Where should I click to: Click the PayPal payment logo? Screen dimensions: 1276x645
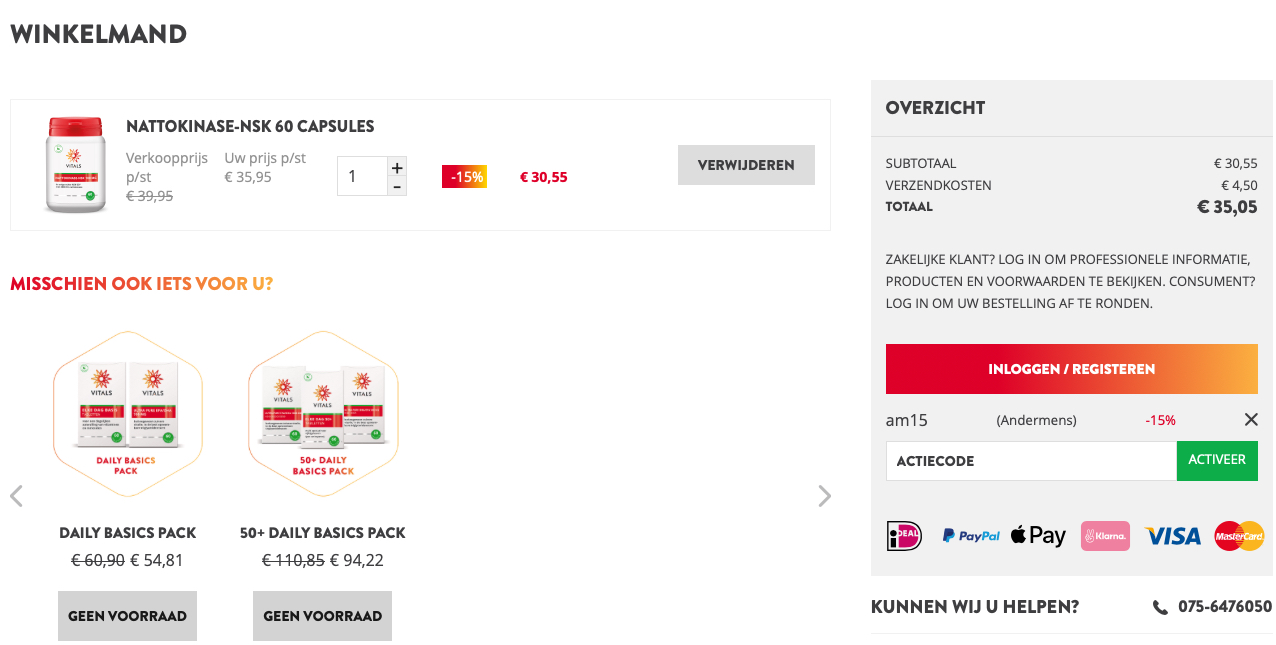pyautogui.click(x=970, y=536)
